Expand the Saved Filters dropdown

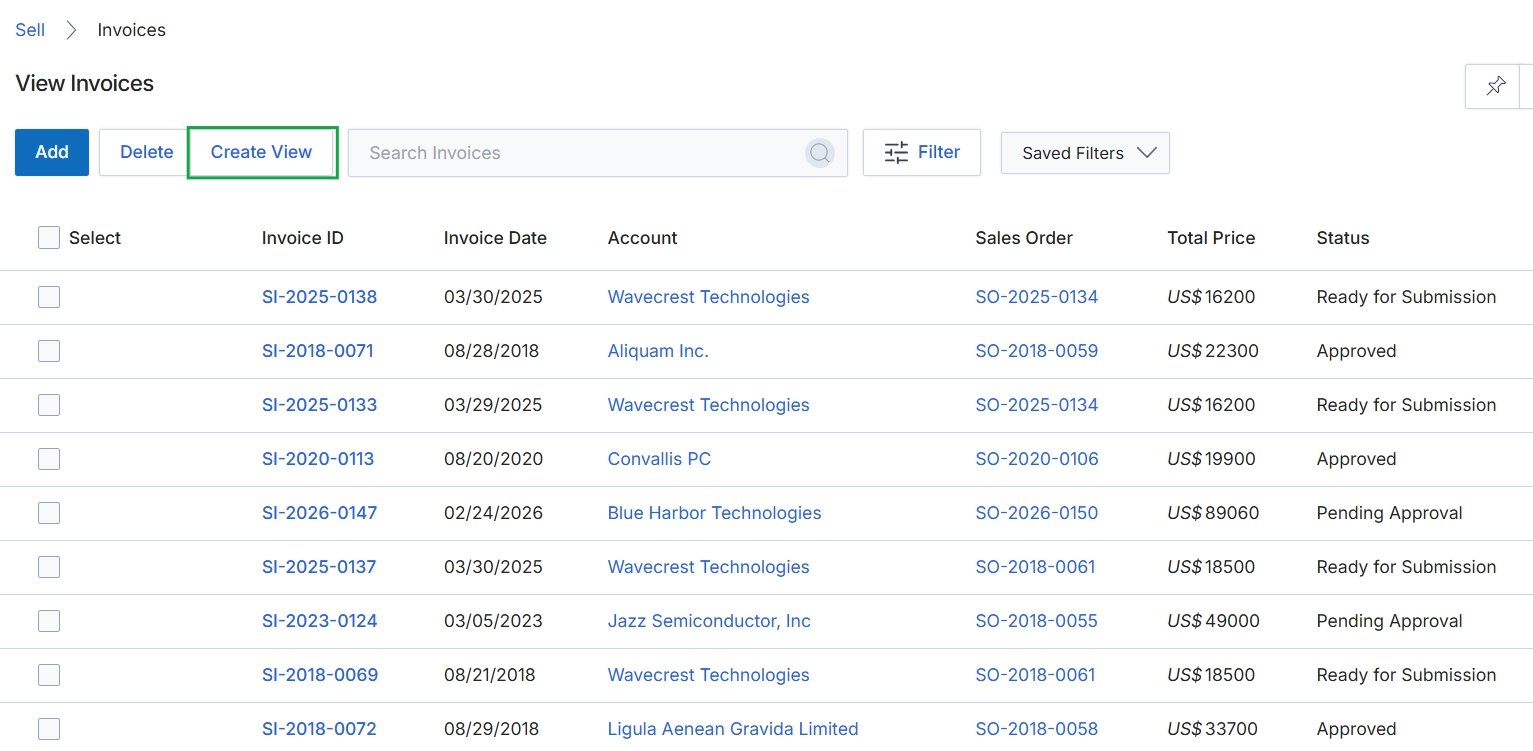(1085, 153)
